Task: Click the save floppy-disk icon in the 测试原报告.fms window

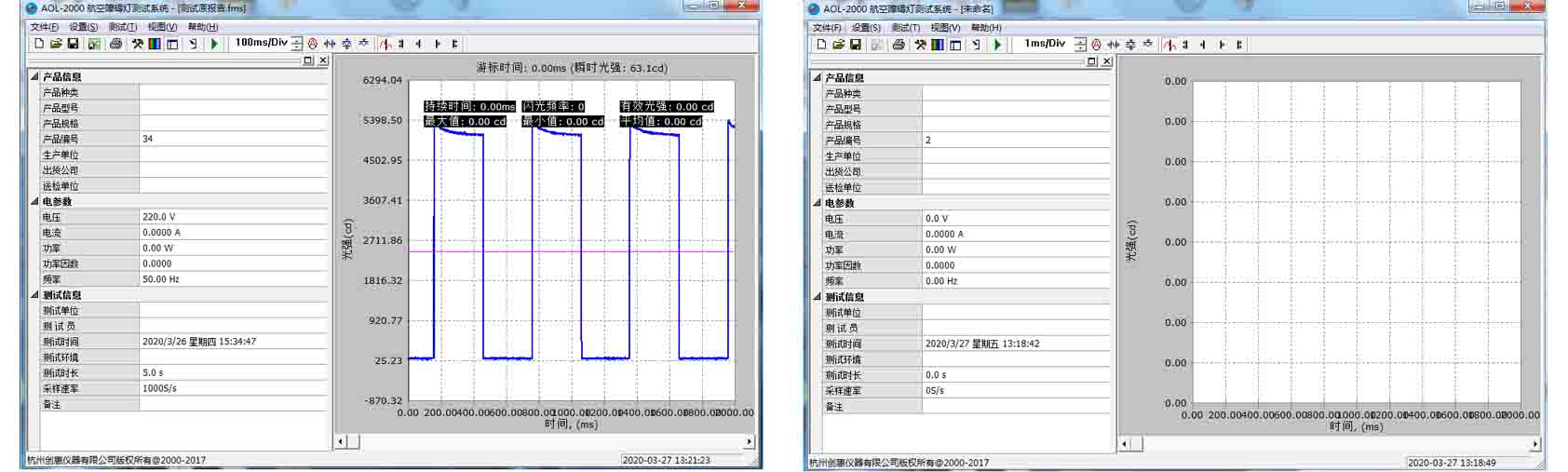Action: (x=73, y=44)
